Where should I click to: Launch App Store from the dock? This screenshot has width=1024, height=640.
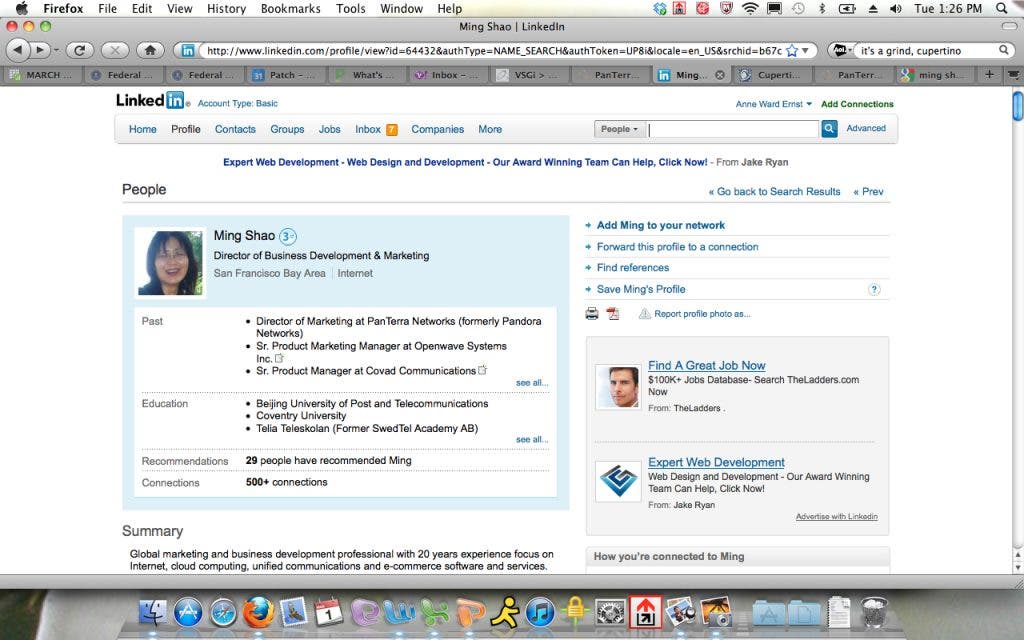click(188, 613)
